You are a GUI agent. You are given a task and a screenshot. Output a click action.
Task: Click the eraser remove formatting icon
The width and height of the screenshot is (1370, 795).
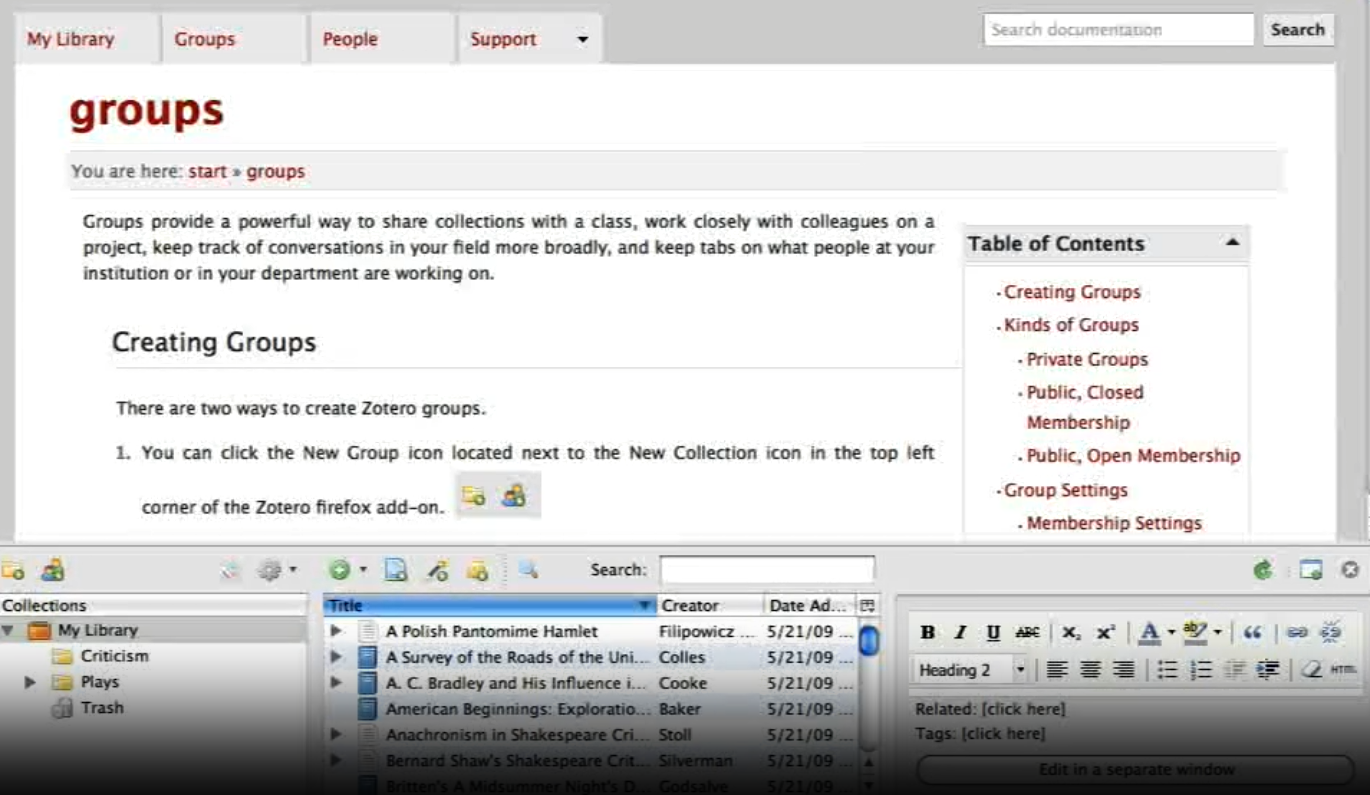point(1311,670)
